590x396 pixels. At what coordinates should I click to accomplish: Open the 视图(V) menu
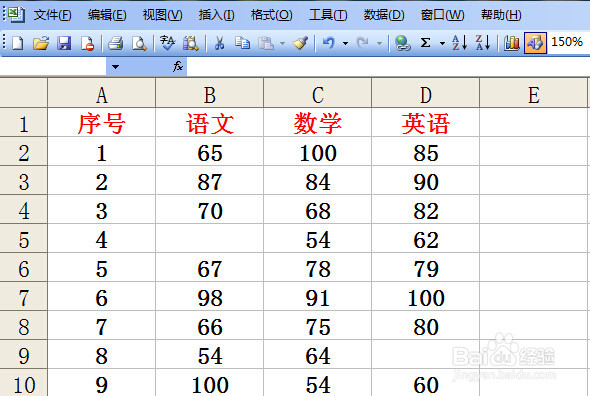[163, 15]
